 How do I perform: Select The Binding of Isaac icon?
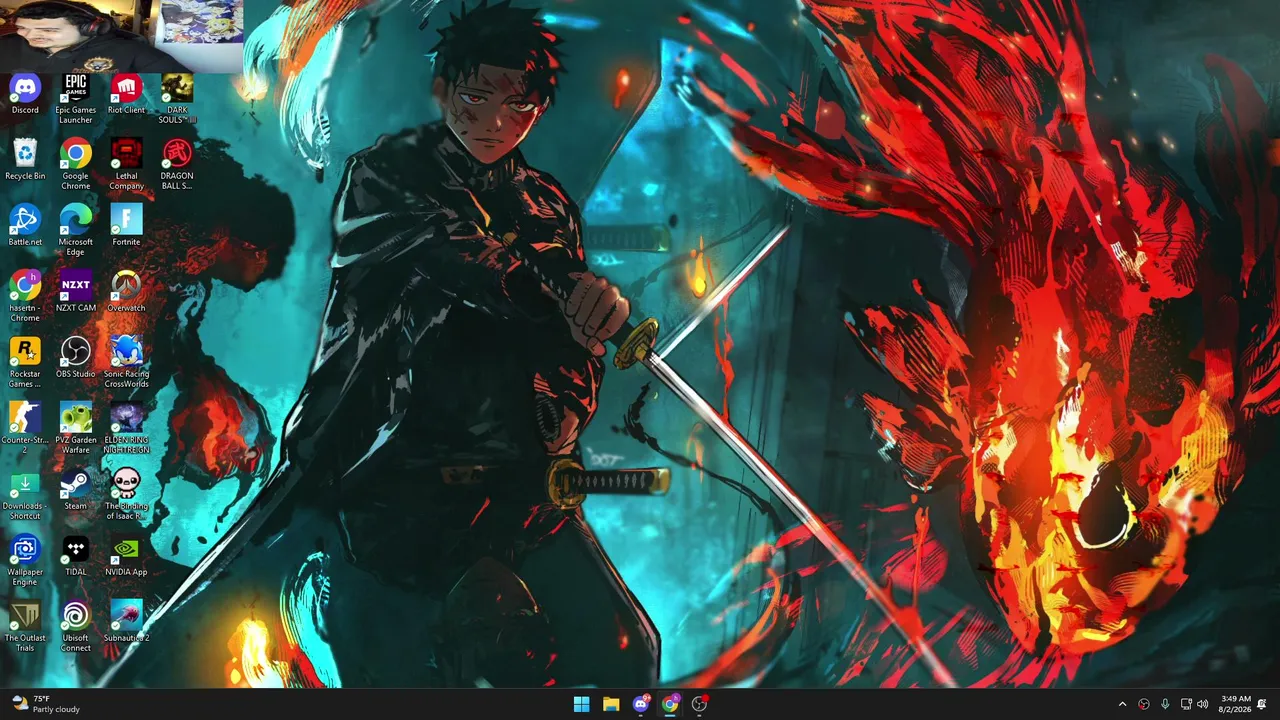[126, 495]
